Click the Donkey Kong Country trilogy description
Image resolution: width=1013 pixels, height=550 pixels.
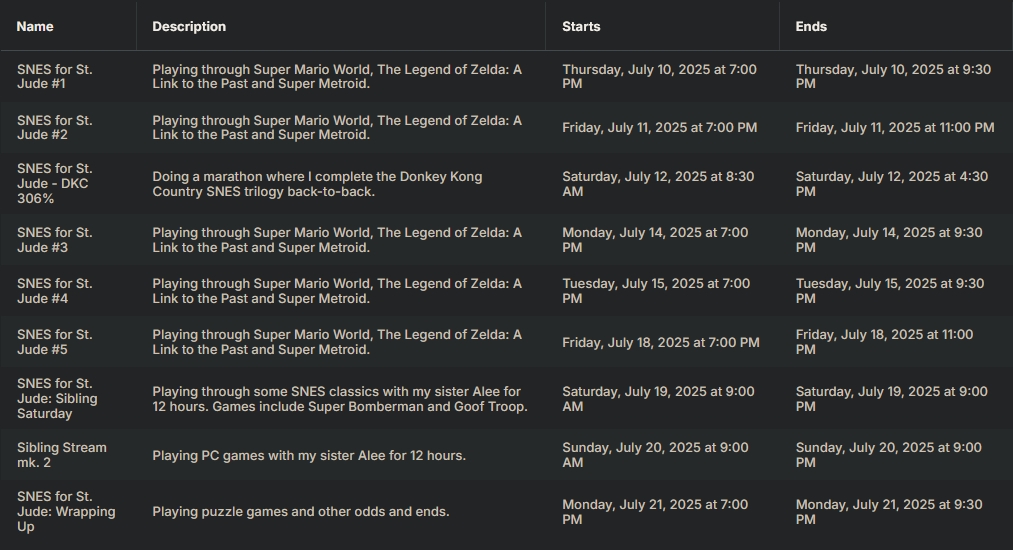pyautogui.click(x=317, y=184)
